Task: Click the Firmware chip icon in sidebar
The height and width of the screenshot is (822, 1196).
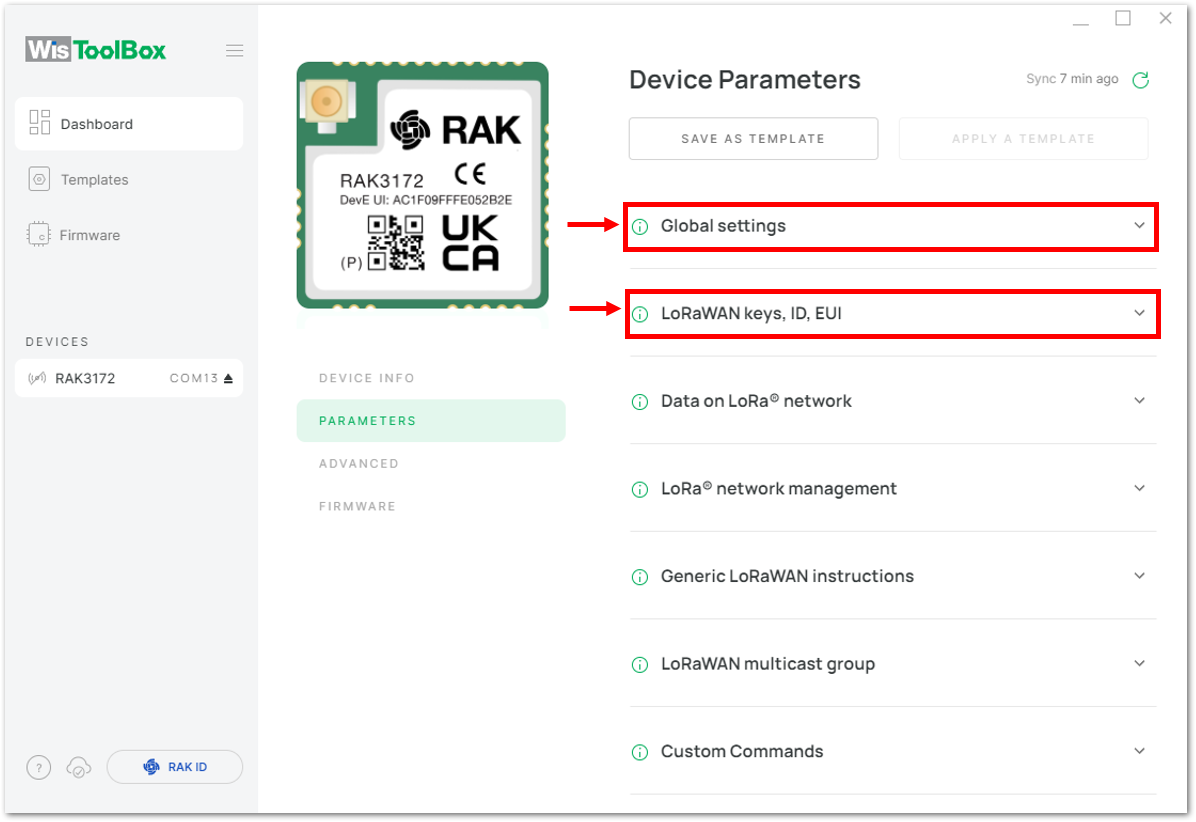Action: tap(38, 234)
